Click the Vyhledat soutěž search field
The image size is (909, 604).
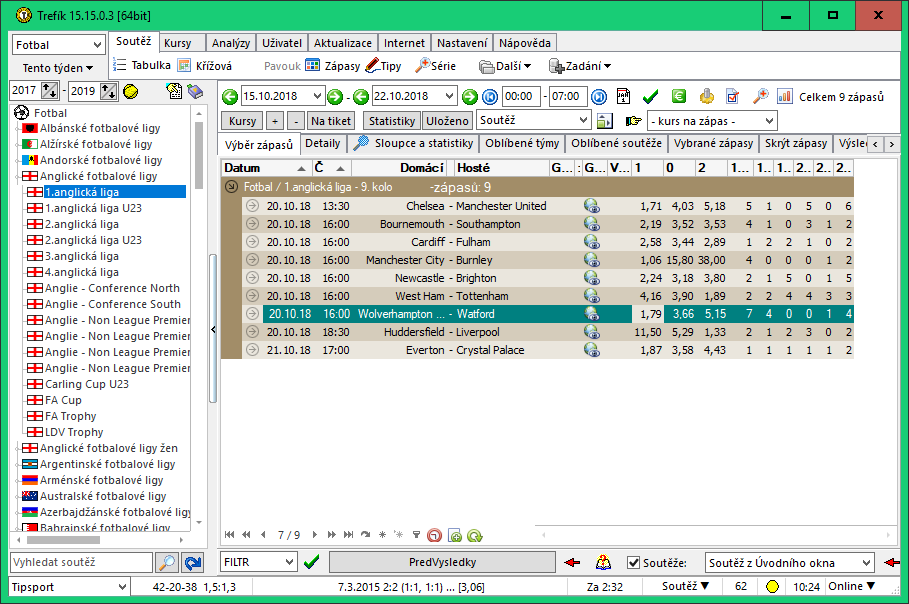[x=81, y=562]
